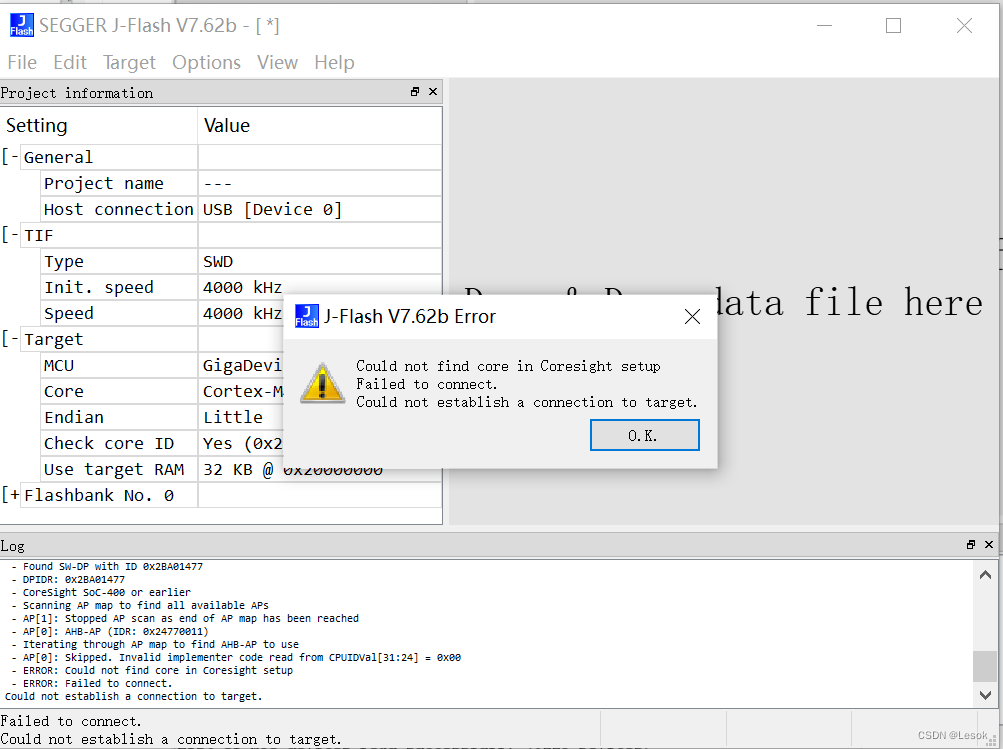
Task: Close the Project information panel
Action: (433, 92)
